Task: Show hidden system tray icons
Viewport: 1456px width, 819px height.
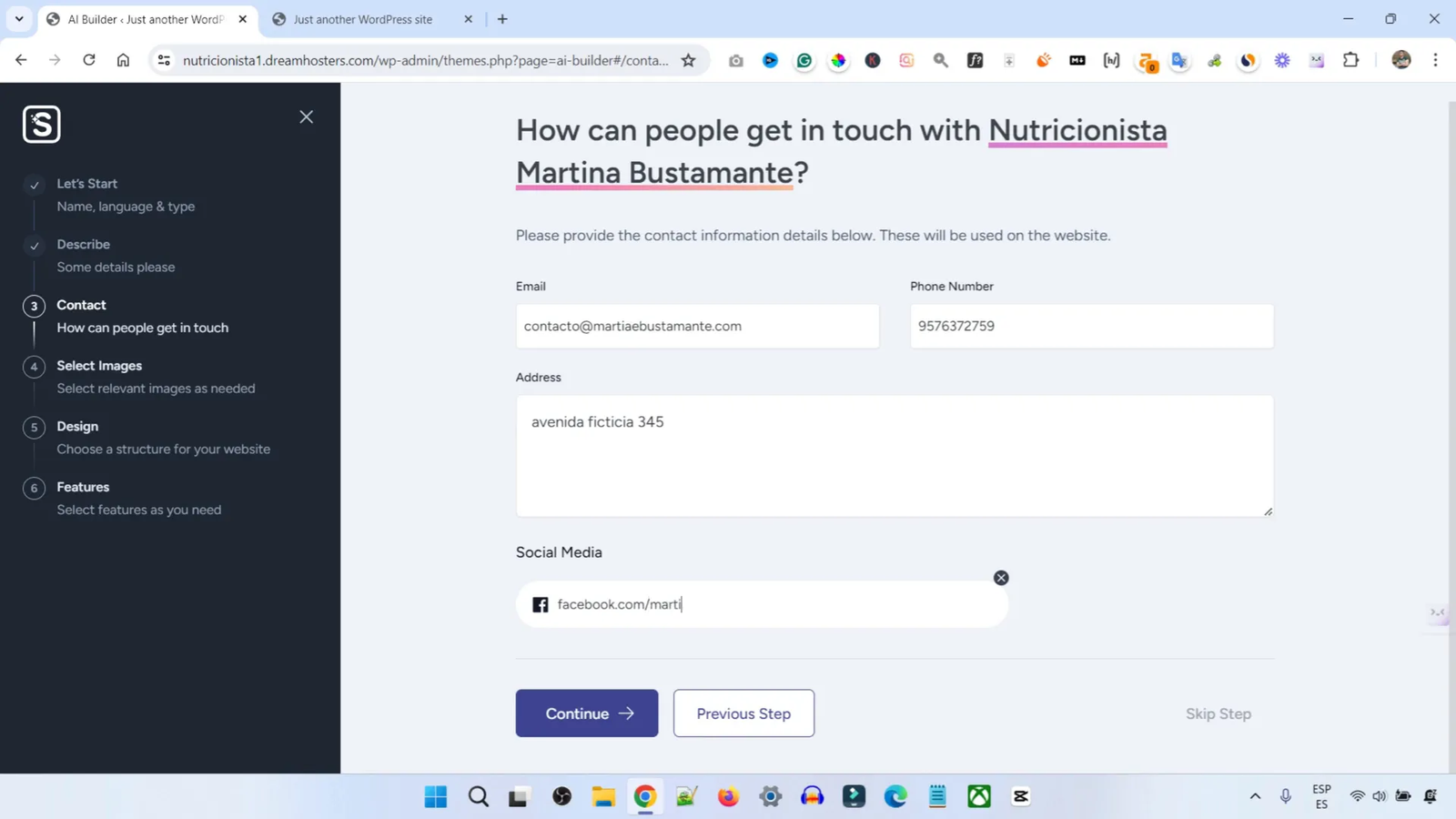Action: point(1255,796)
